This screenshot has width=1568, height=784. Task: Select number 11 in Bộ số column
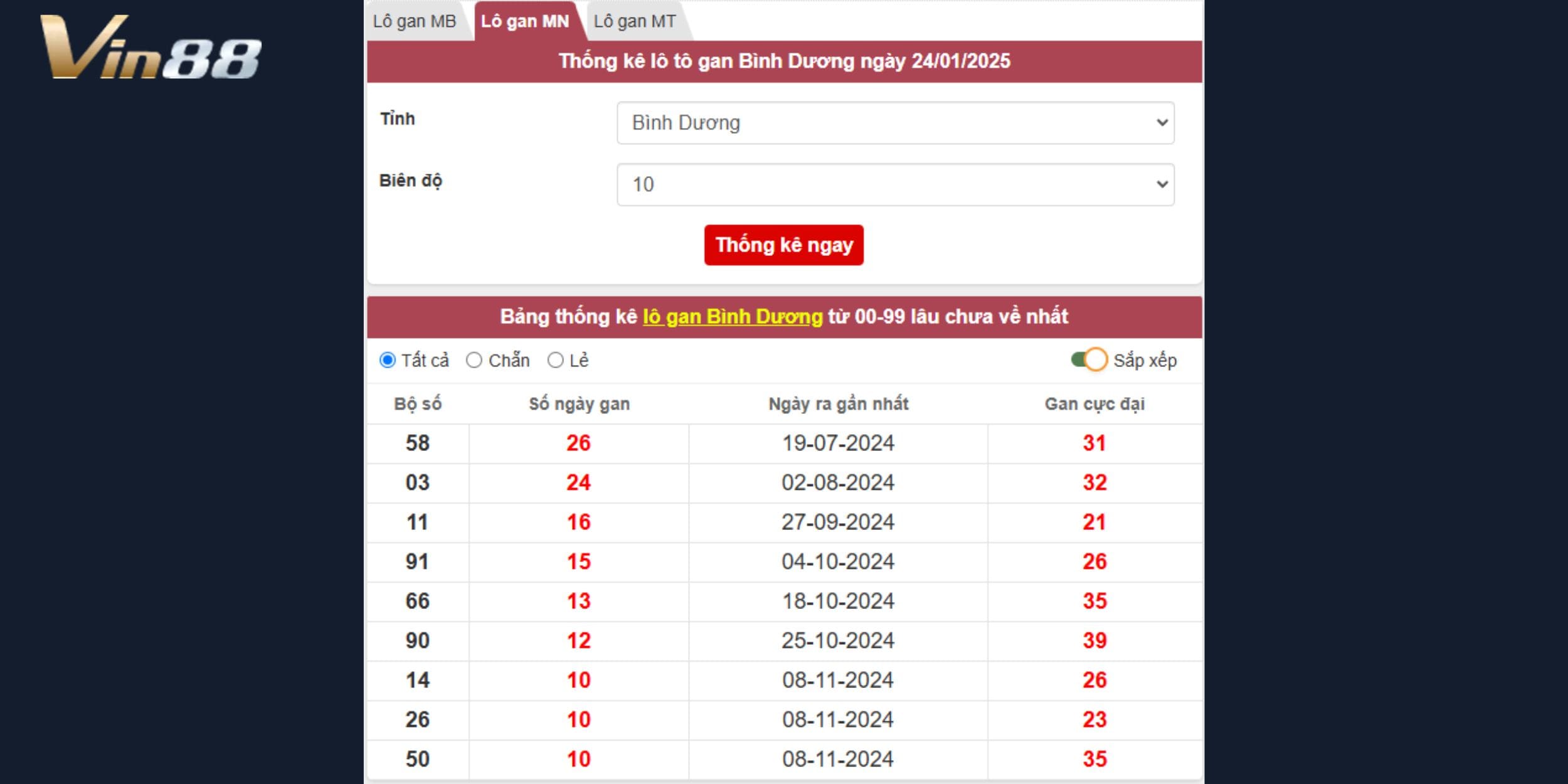(418, 522)
